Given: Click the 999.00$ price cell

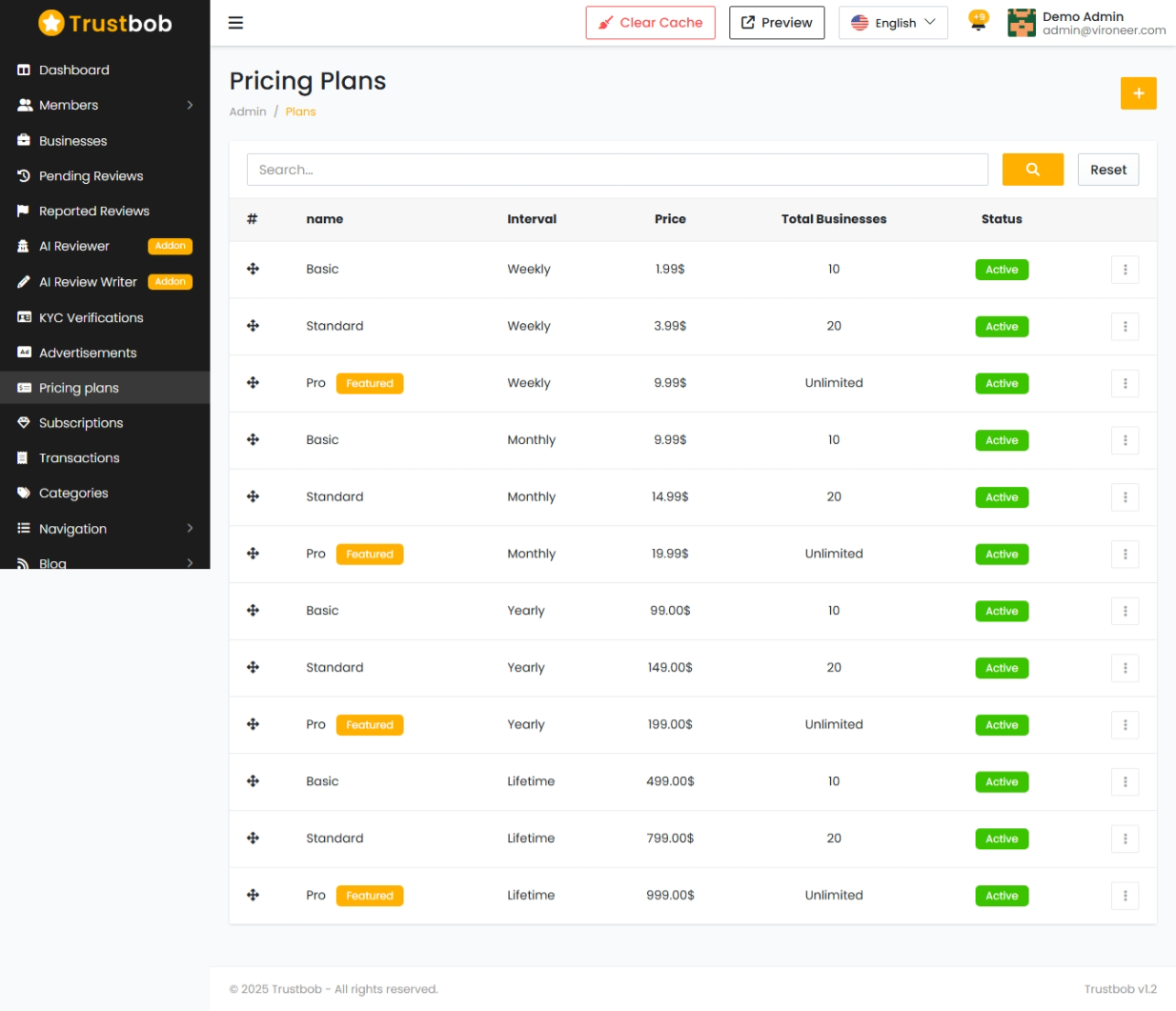Looking at the screenshot, I should coord(670,896).
